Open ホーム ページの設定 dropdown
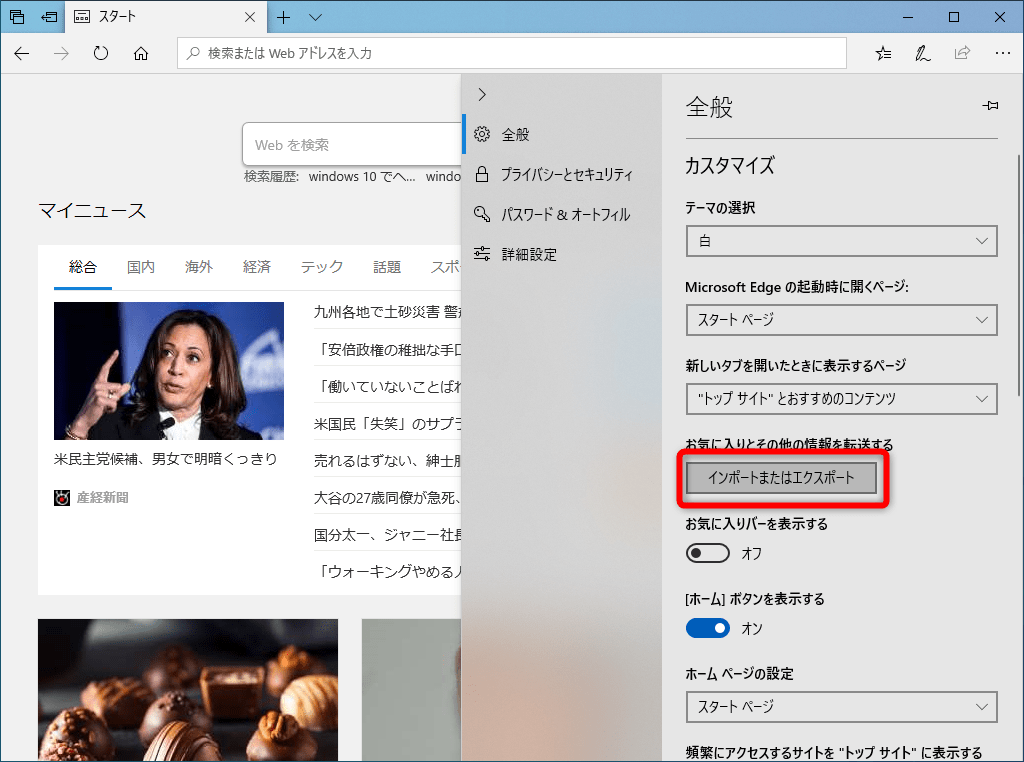Screen dimensions: 1024x762 point(841,707)
